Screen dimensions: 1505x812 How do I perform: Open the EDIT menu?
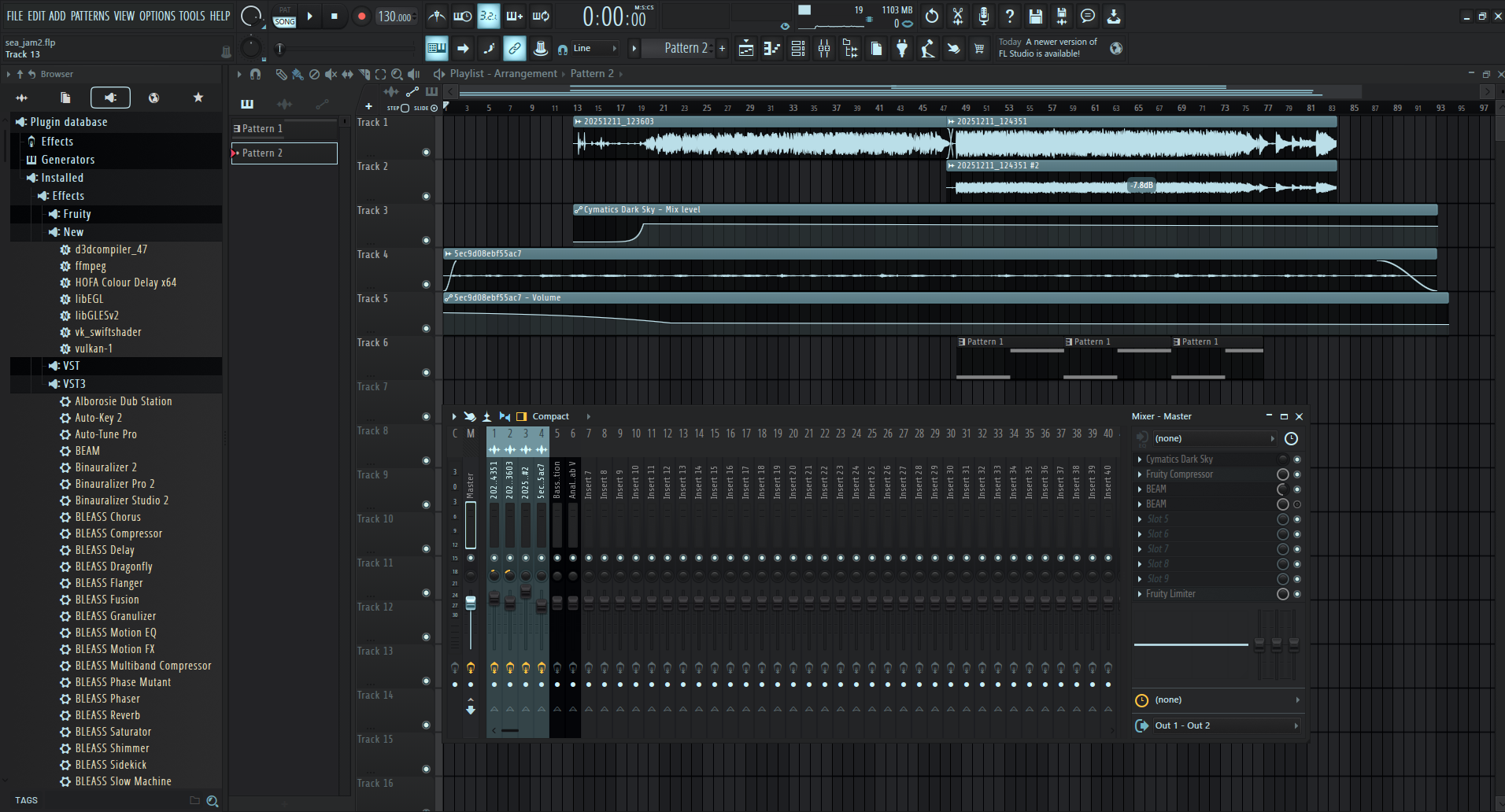click(36, 16)
